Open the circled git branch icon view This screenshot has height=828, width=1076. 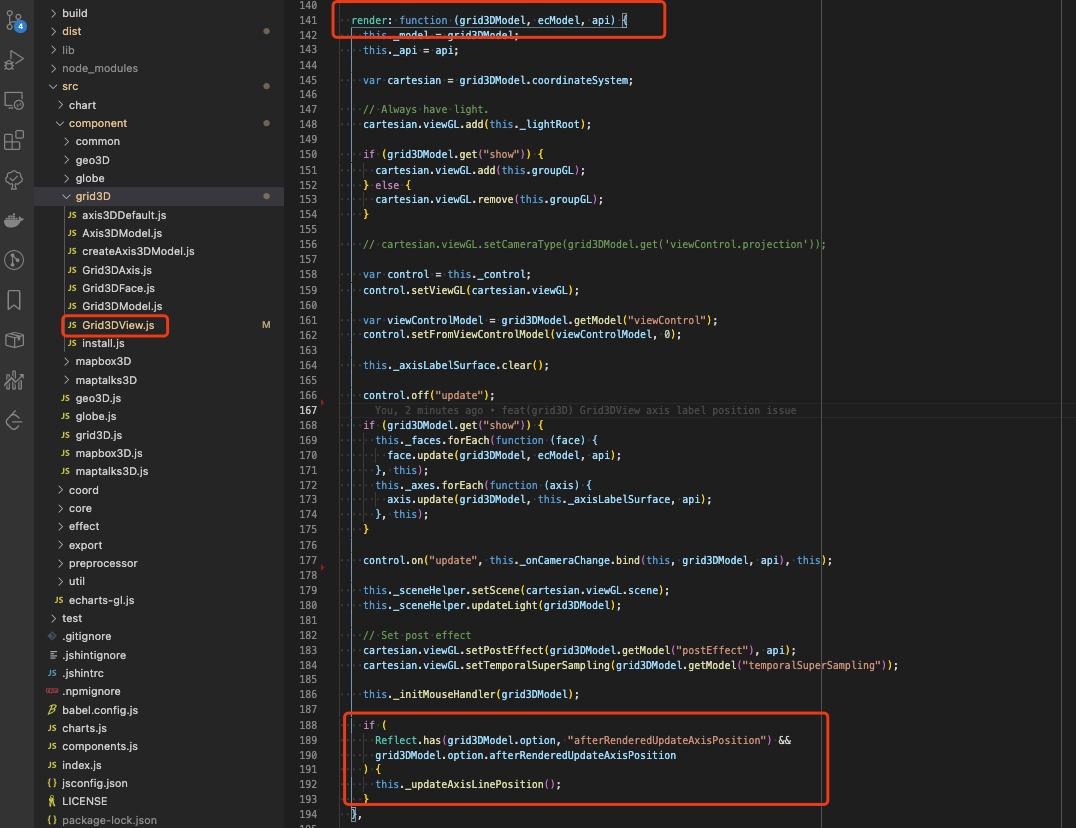click(14, 260)
